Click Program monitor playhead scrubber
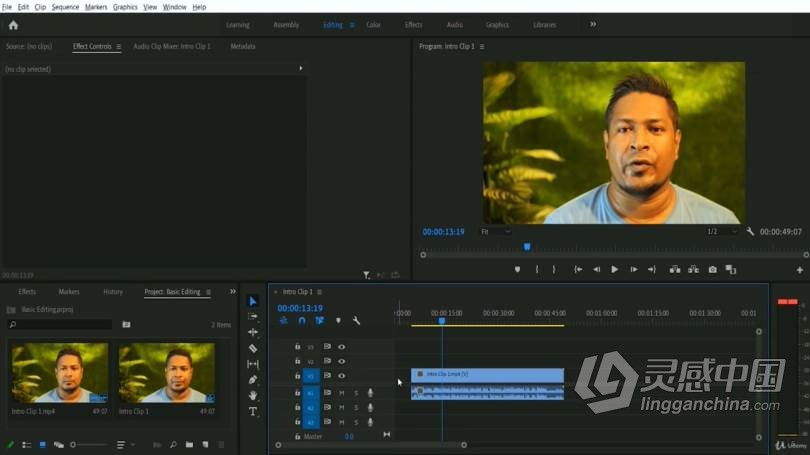The width and height of the screenshot is (810, 455). click(x=527, y=247)
